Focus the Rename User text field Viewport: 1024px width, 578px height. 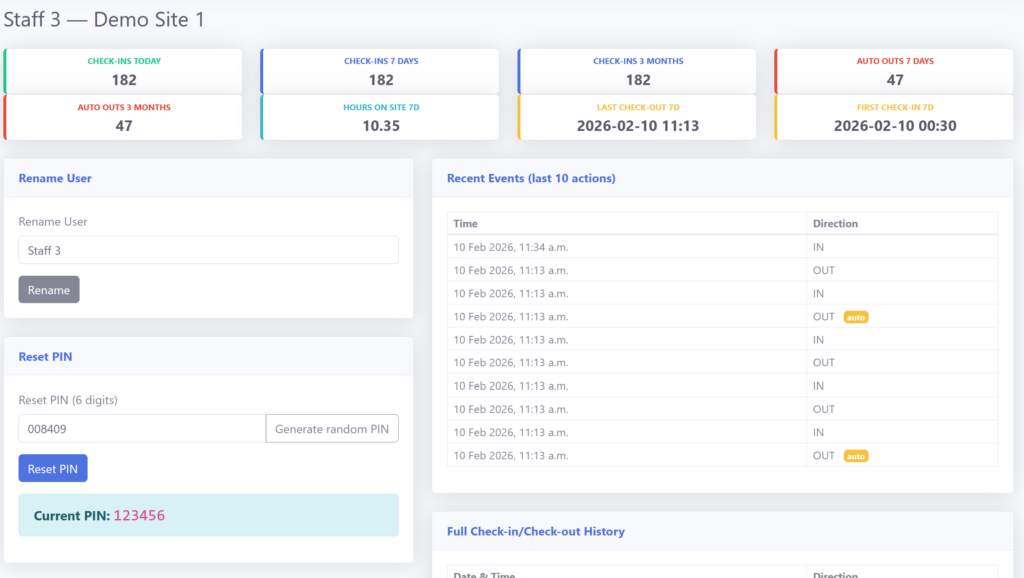(x=208, y=250)
